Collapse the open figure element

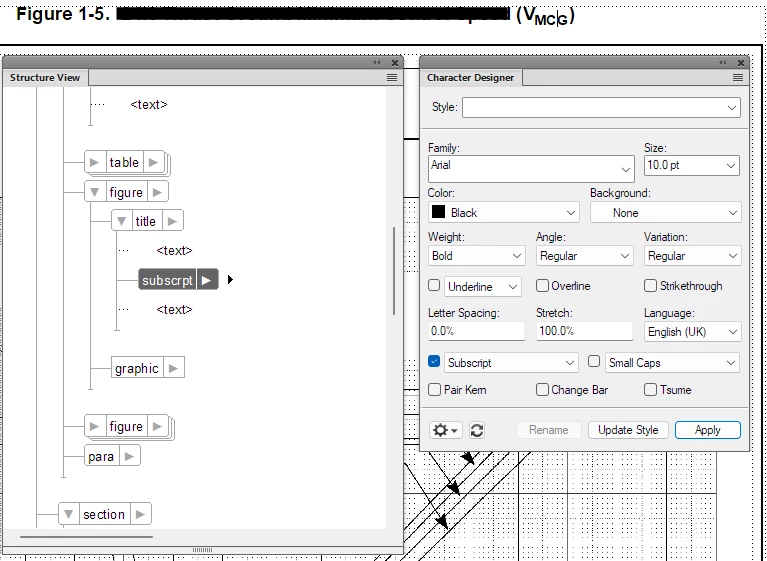point(95,192)
